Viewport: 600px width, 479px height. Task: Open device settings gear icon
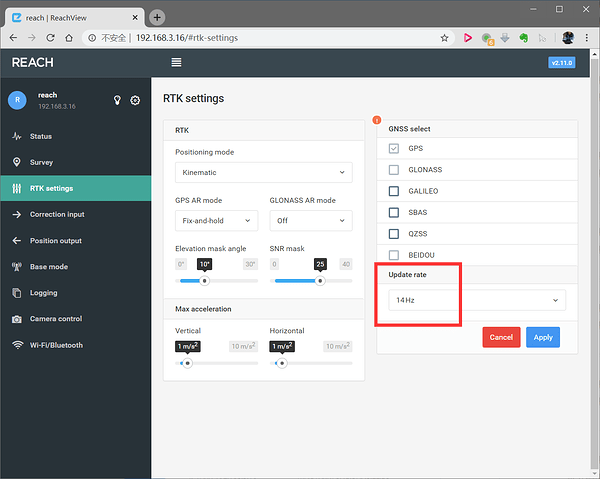pyautogui.click(x=135, y=100)
